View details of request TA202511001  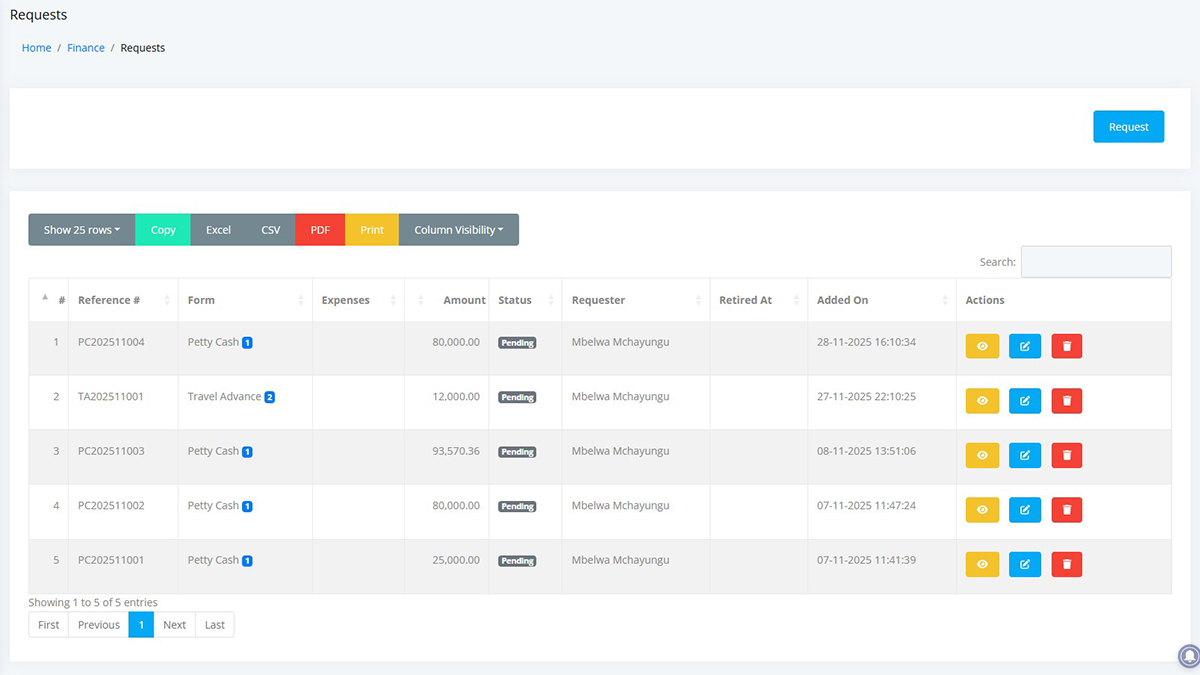[982, 401]
